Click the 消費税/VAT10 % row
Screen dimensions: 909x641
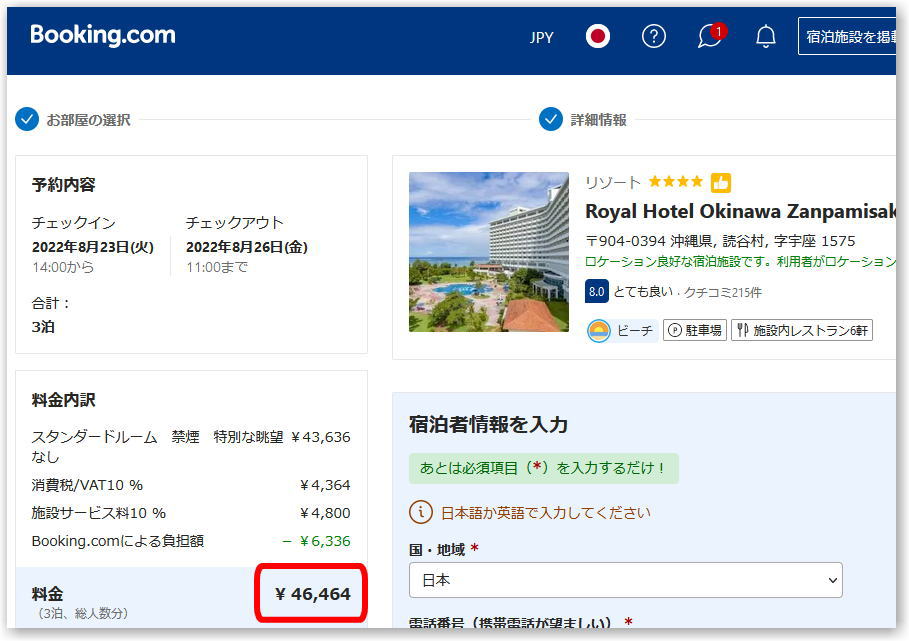point(191,485)
